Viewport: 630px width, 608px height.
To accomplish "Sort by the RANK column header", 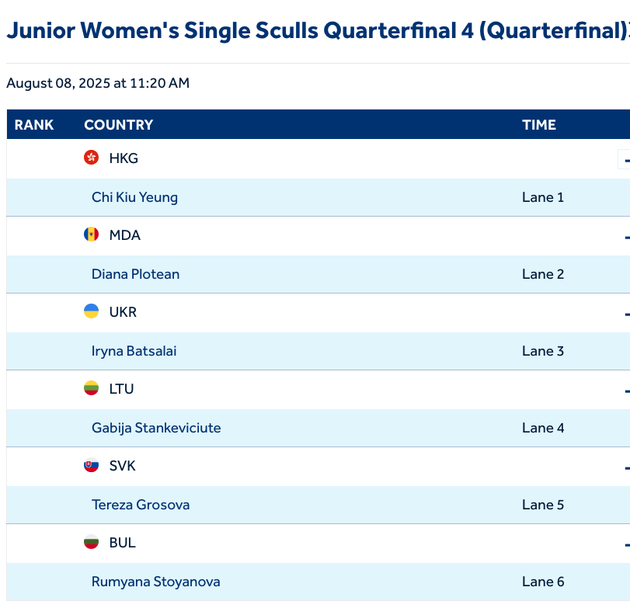I will coord(34,125).
